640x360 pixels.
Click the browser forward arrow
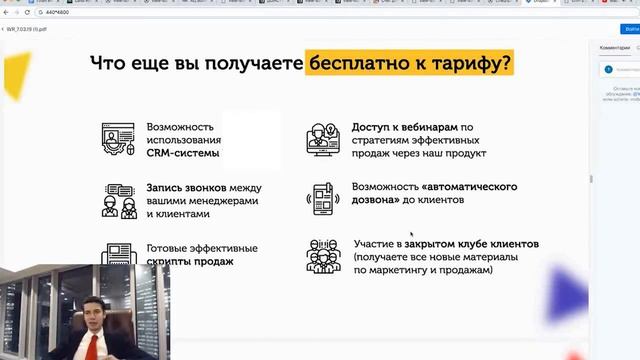[x=17, y=12]
